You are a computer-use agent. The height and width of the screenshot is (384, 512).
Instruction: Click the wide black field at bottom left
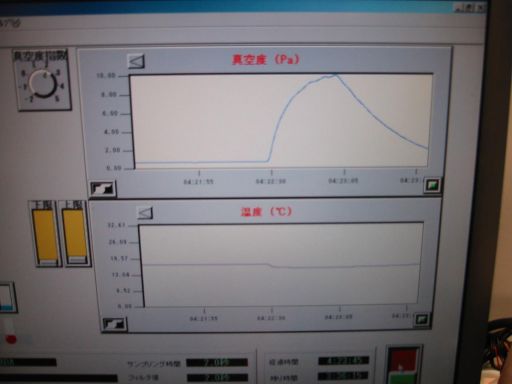point(58,378)
